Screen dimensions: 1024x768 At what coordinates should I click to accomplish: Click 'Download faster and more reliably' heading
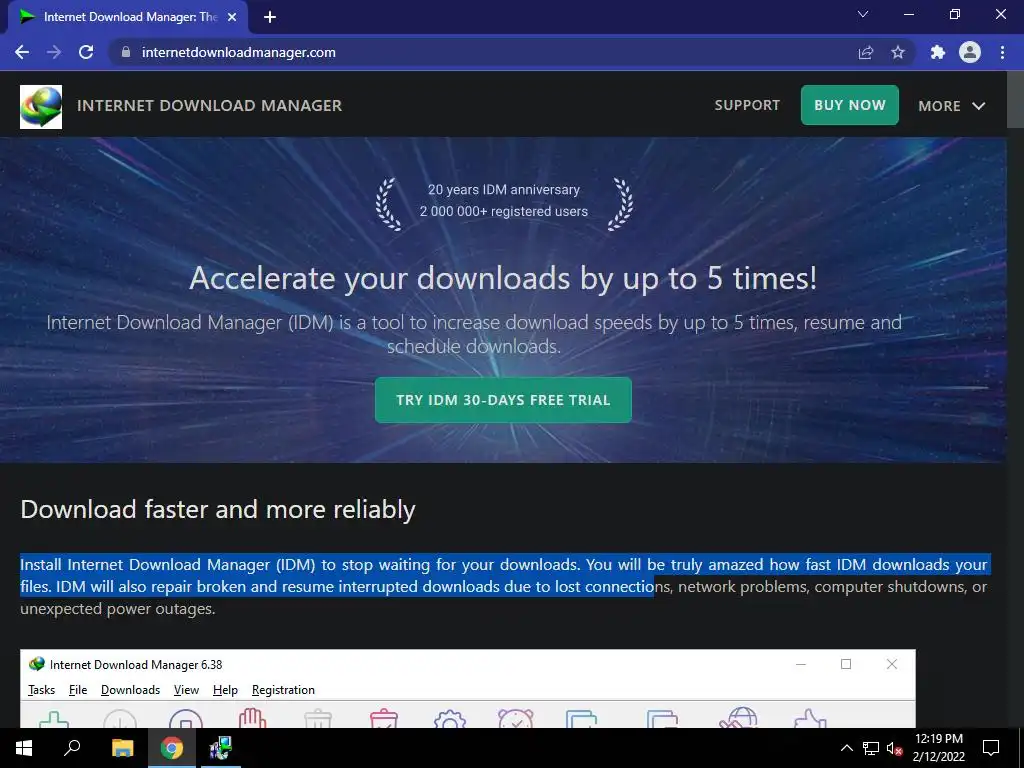(x=218, y=509)
